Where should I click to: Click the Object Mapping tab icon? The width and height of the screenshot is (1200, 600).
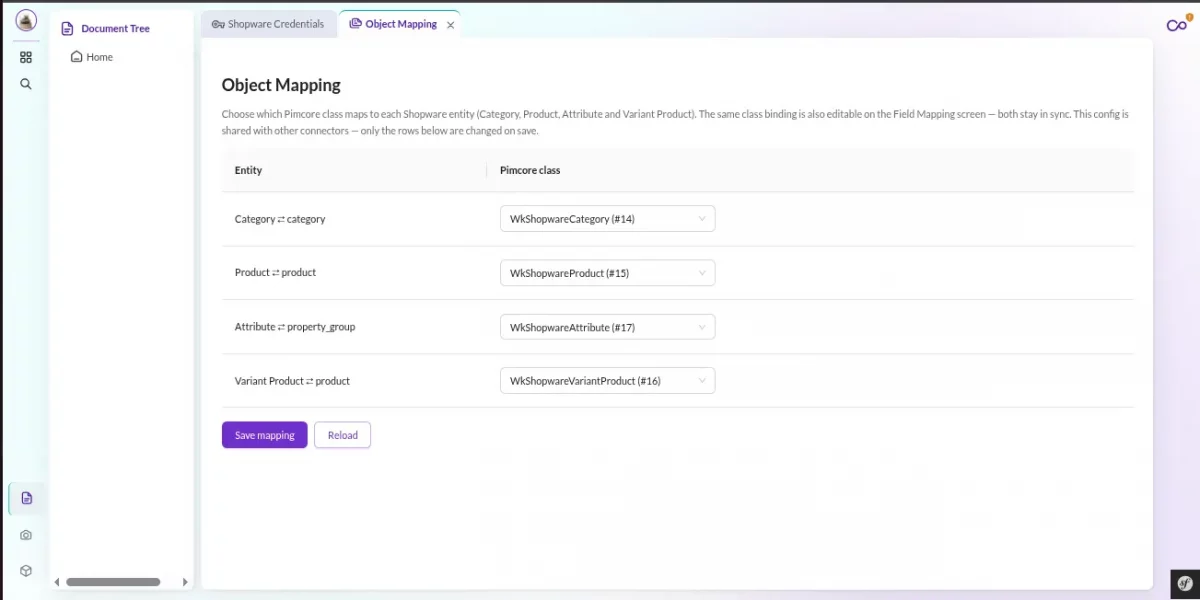point(355,24)
